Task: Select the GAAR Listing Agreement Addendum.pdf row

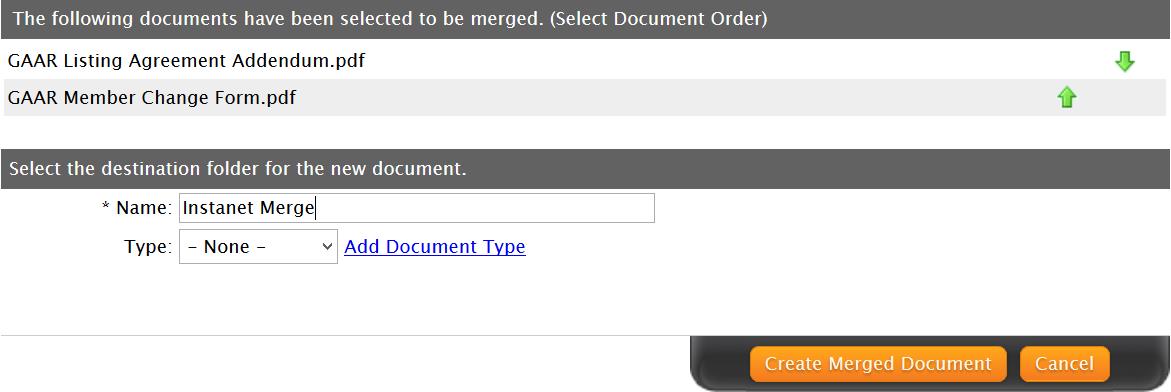Action: point(585,60)
